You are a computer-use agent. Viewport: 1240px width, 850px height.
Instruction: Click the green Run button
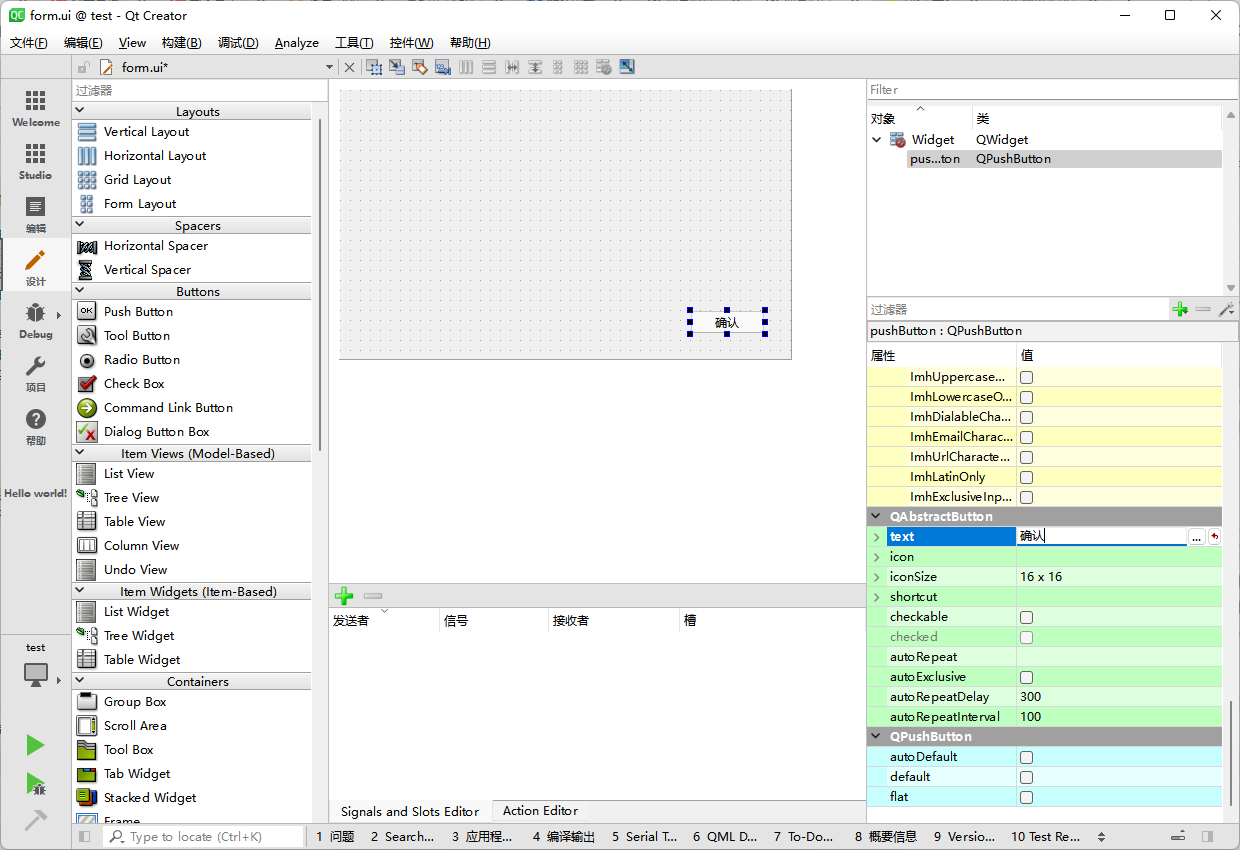[x=35, y=745]
